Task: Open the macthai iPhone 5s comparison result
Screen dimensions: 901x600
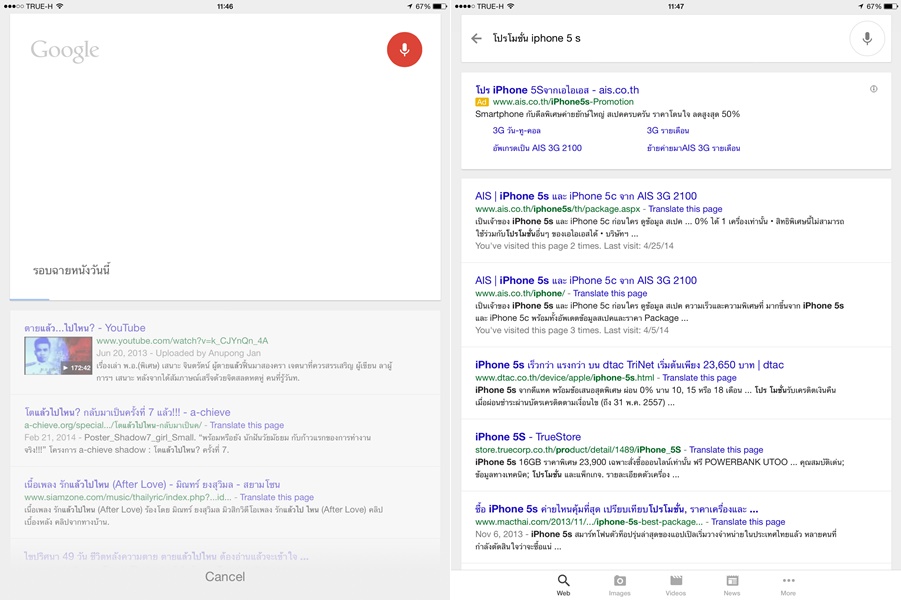Action: click(616, 509)
